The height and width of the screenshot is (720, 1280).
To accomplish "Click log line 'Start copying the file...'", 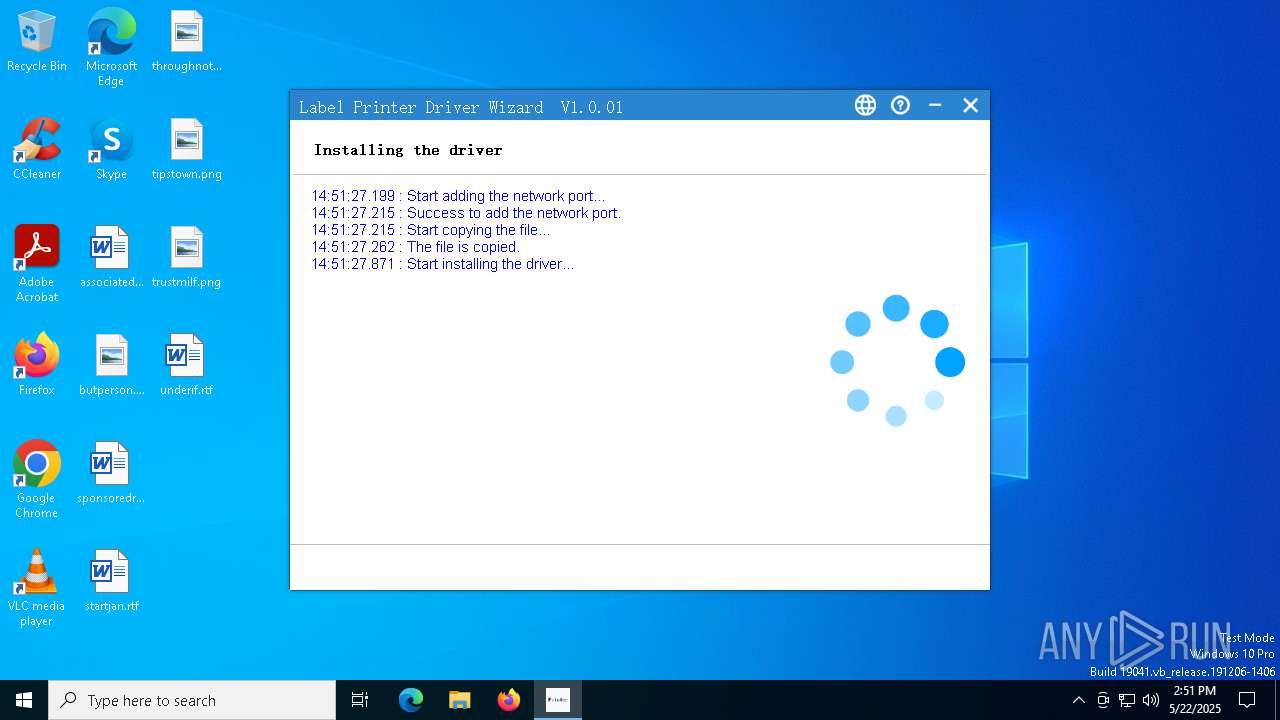I will (430, 230).
